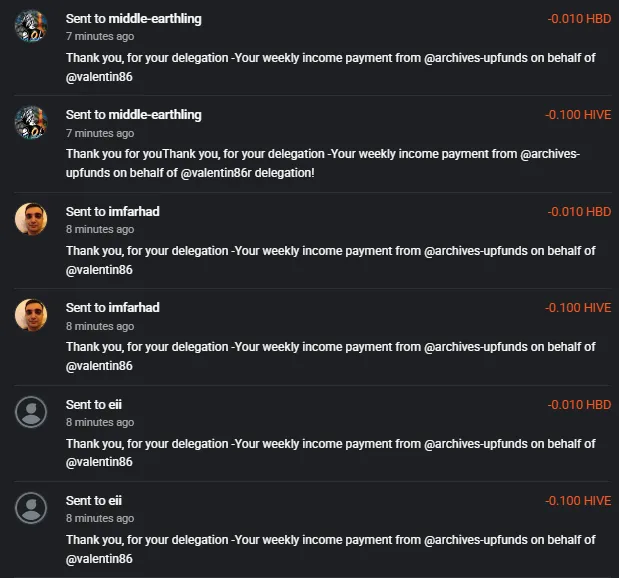This screenshot has width=619, height=578.
Task: Click memo text containing 'valentin86r delegation!'
Action: (x=323, y=163)
